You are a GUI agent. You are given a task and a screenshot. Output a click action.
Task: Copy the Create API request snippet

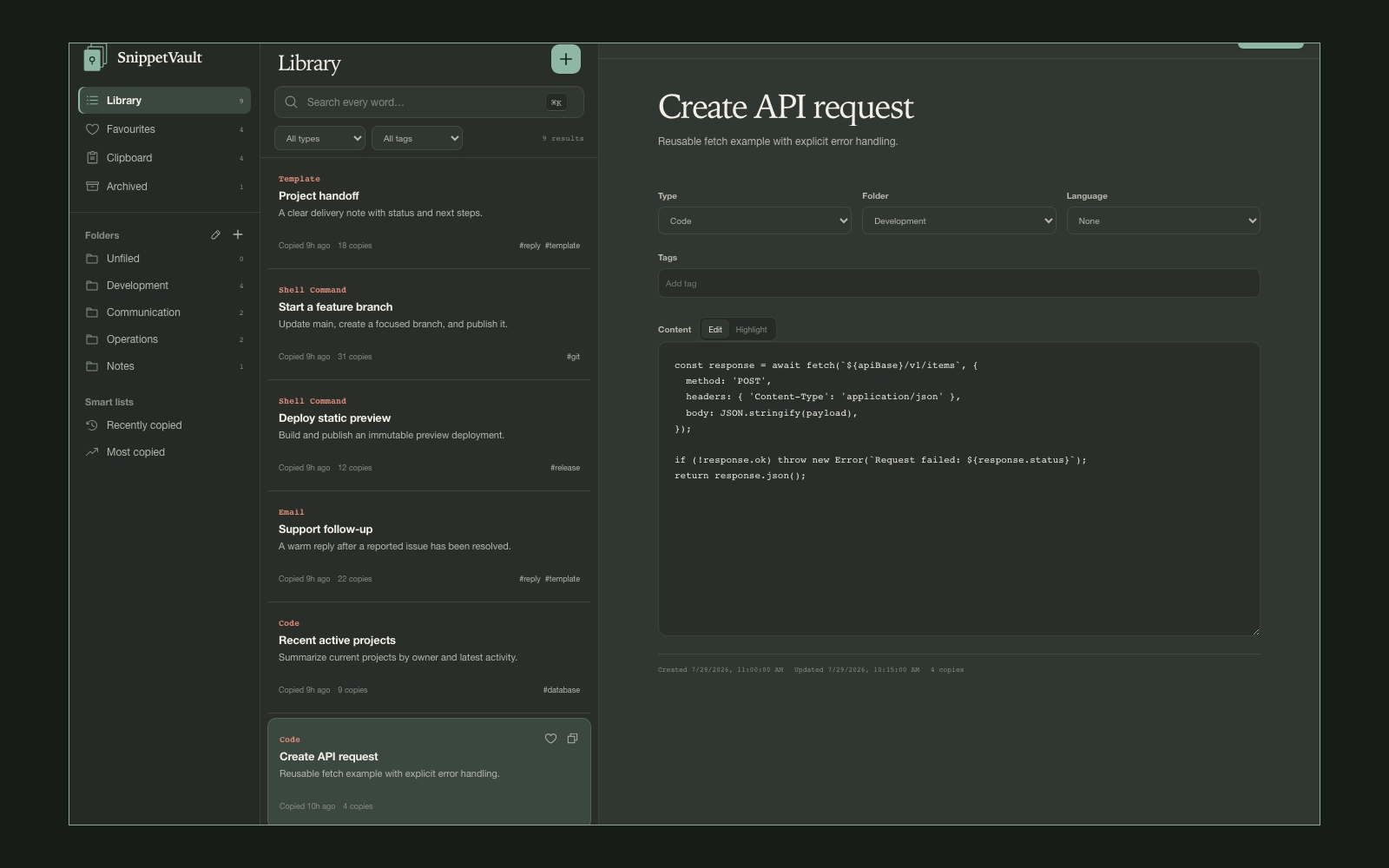[572, 739]
